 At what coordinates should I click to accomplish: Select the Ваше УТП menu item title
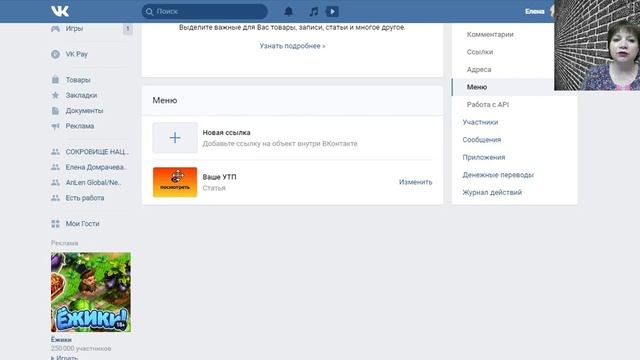click(220, 177)
